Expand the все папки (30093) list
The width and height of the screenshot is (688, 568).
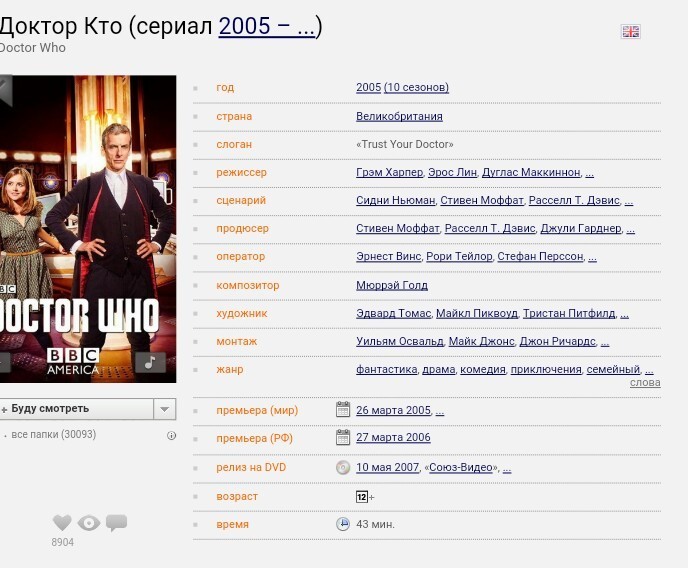pos(52,435)
